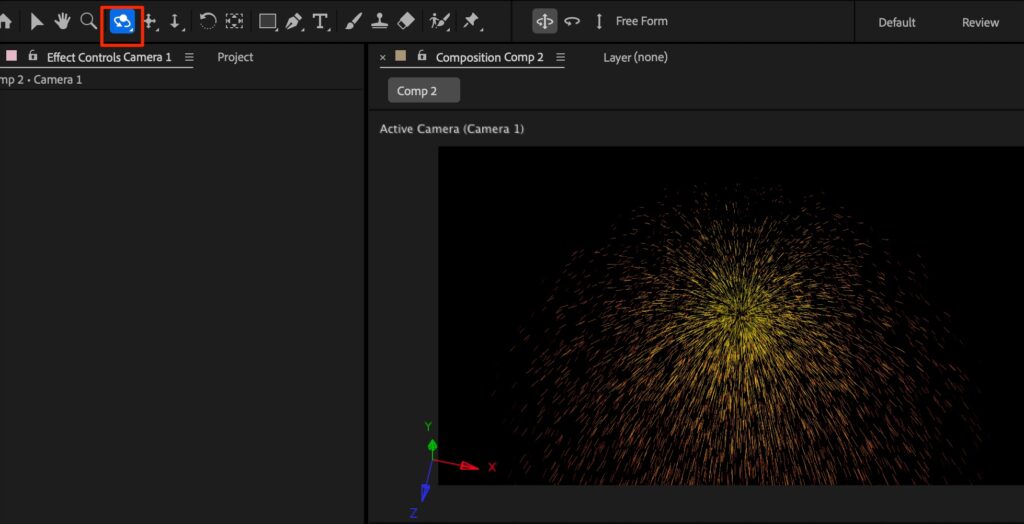This screenshot has width=1024, height=524.
Task: Activate the Roto Brush tool
Action: point(439,21)
